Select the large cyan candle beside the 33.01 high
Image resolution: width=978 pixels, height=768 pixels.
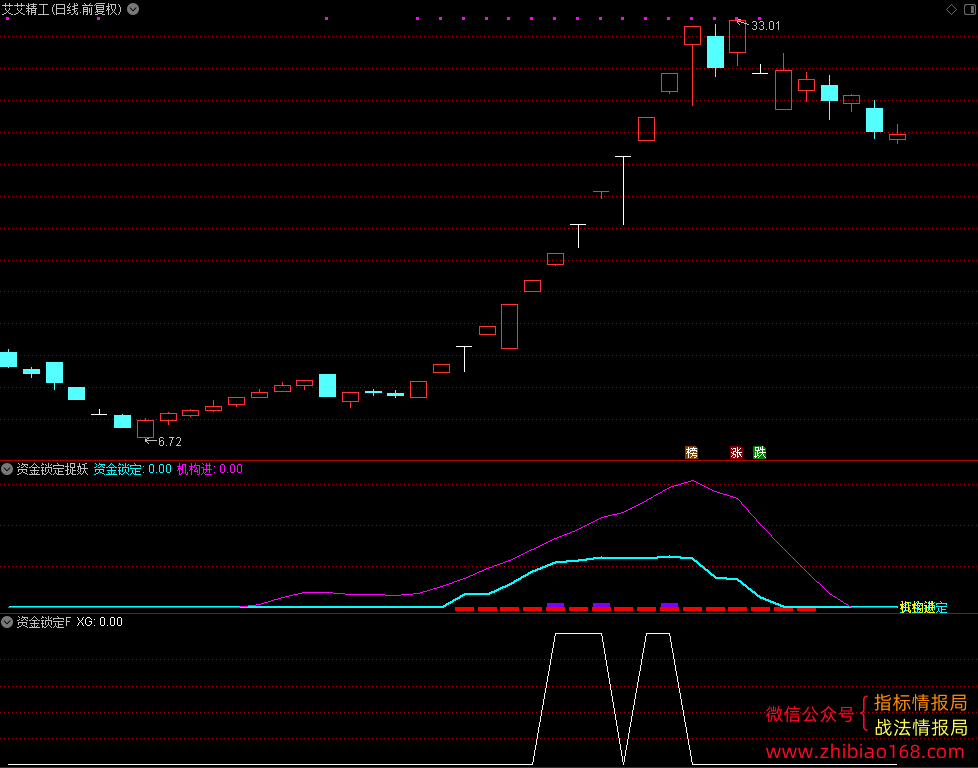coord(715,51)
